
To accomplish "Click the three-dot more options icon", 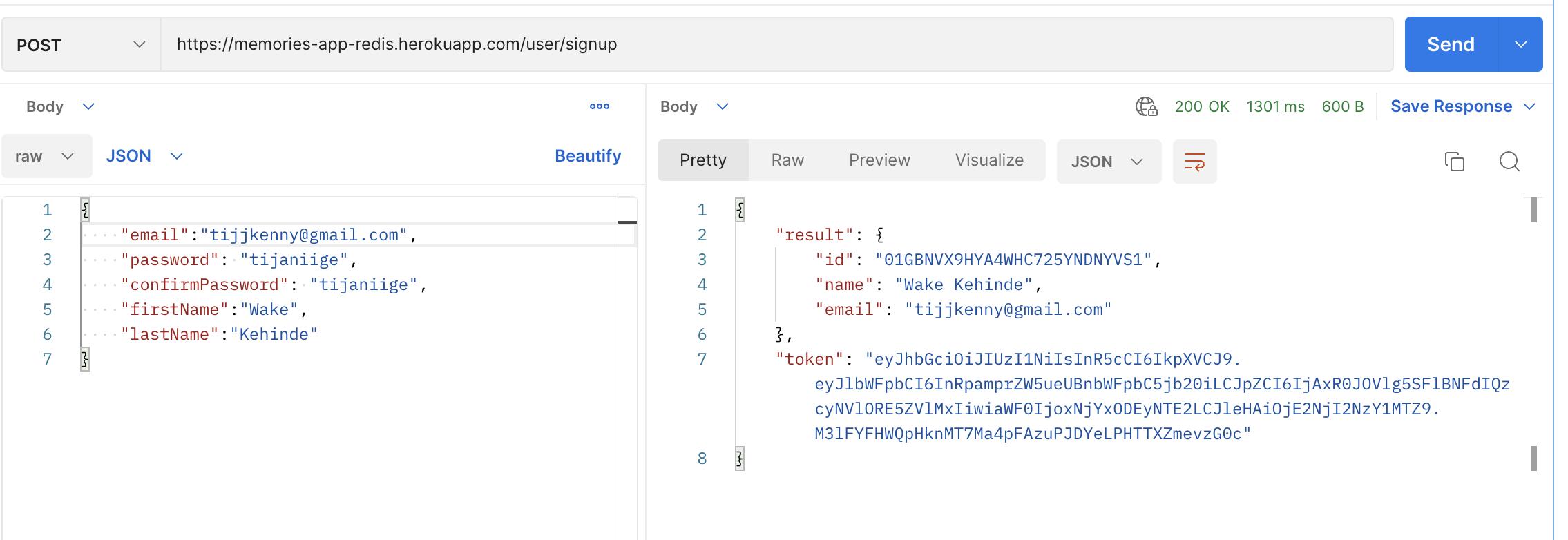I will pos(599,106).
